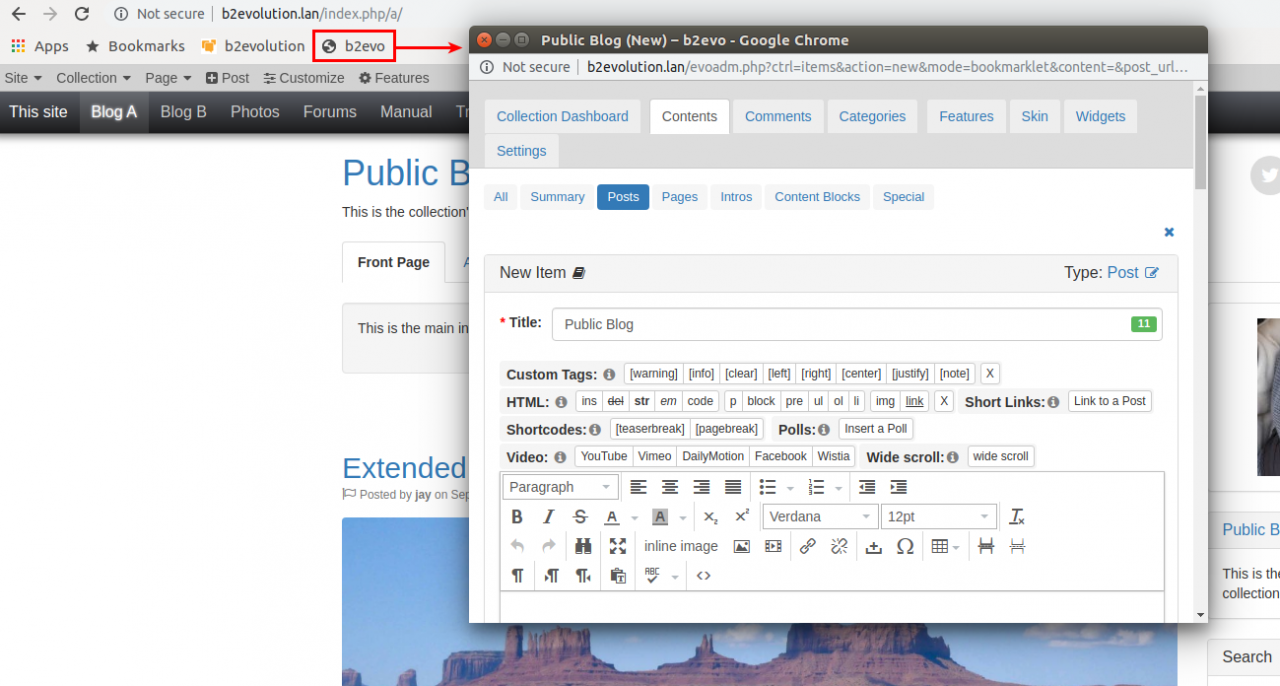
Task: Open the Paragraph format dropdown
Action: click(x=560, y=487)
